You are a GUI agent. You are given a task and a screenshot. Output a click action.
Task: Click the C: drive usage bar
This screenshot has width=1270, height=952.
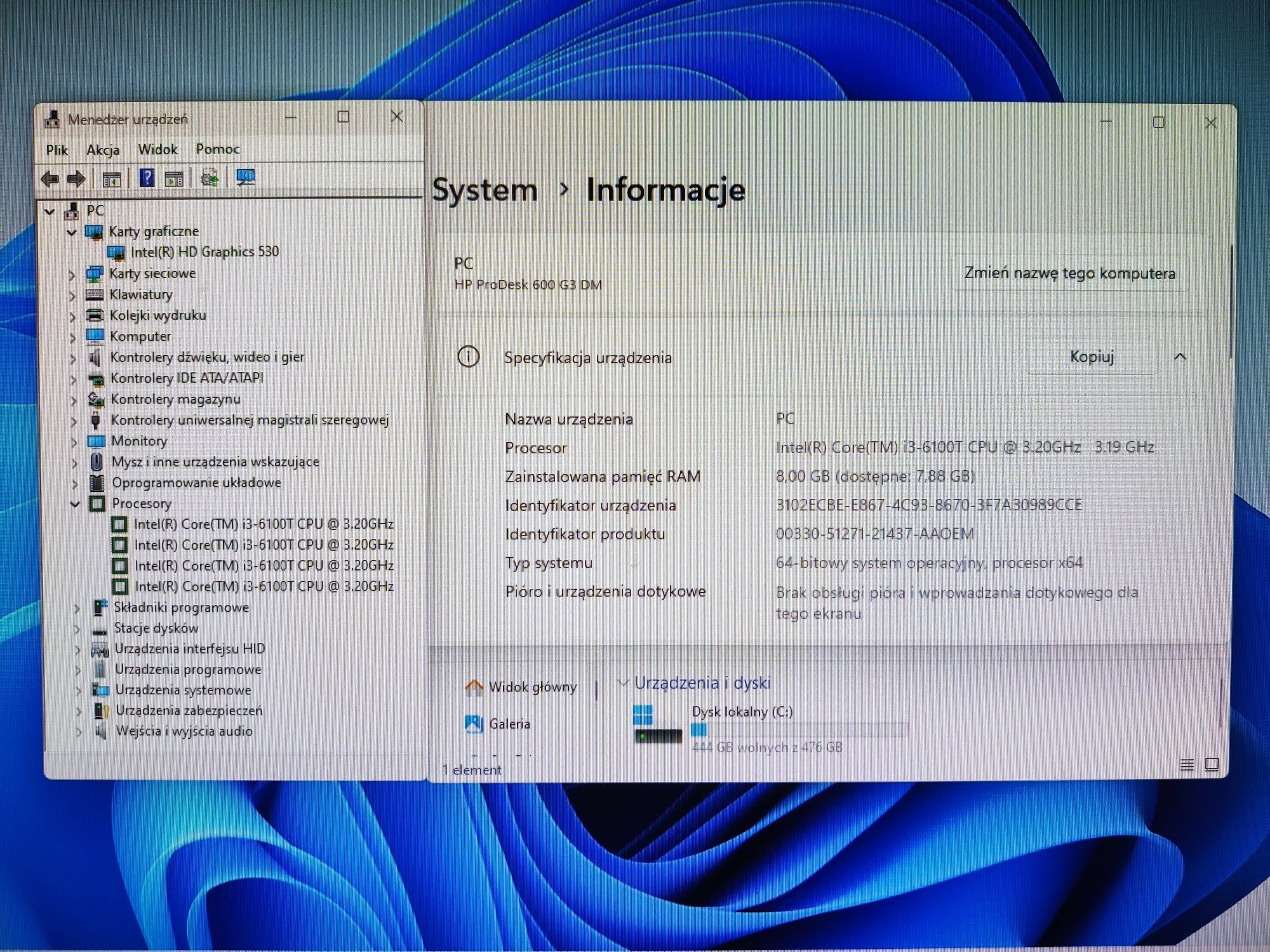(x=799, y=730)
